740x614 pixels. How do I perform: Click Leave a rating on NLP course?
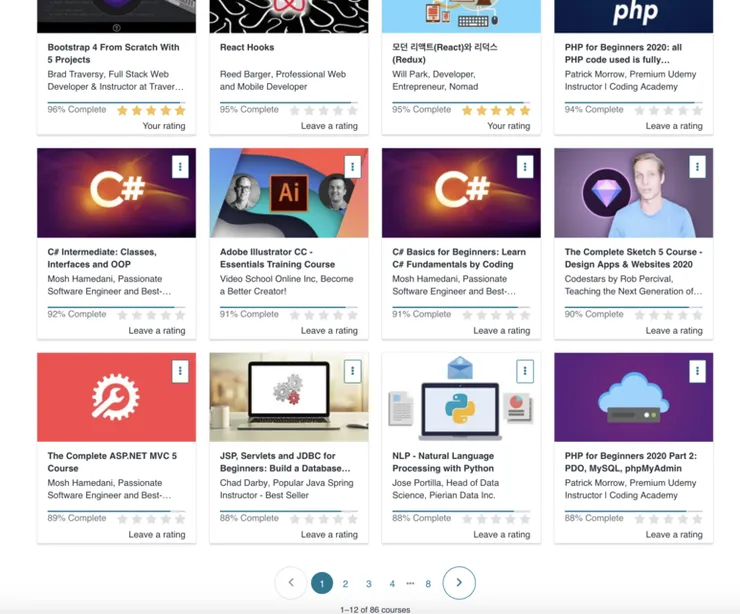click(x=502, y=535)
